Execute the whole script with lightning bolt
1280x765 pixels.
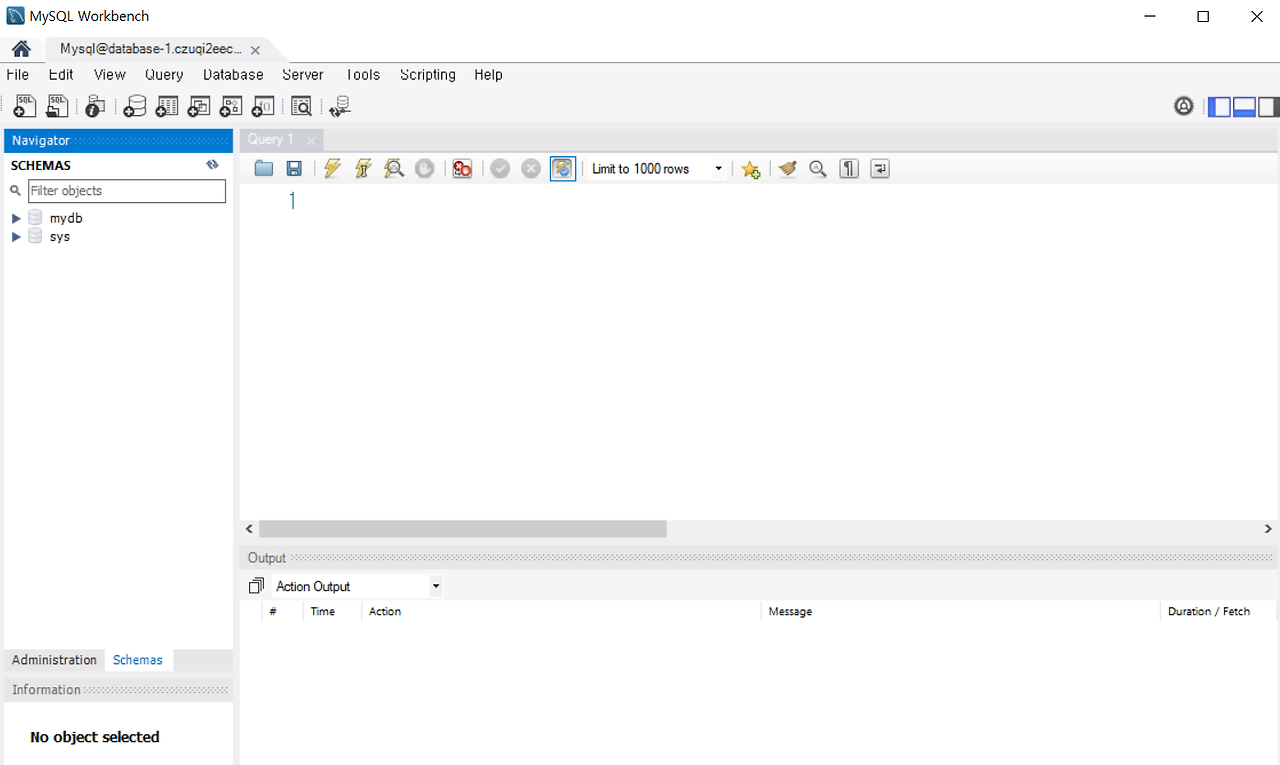coord(332,169)
